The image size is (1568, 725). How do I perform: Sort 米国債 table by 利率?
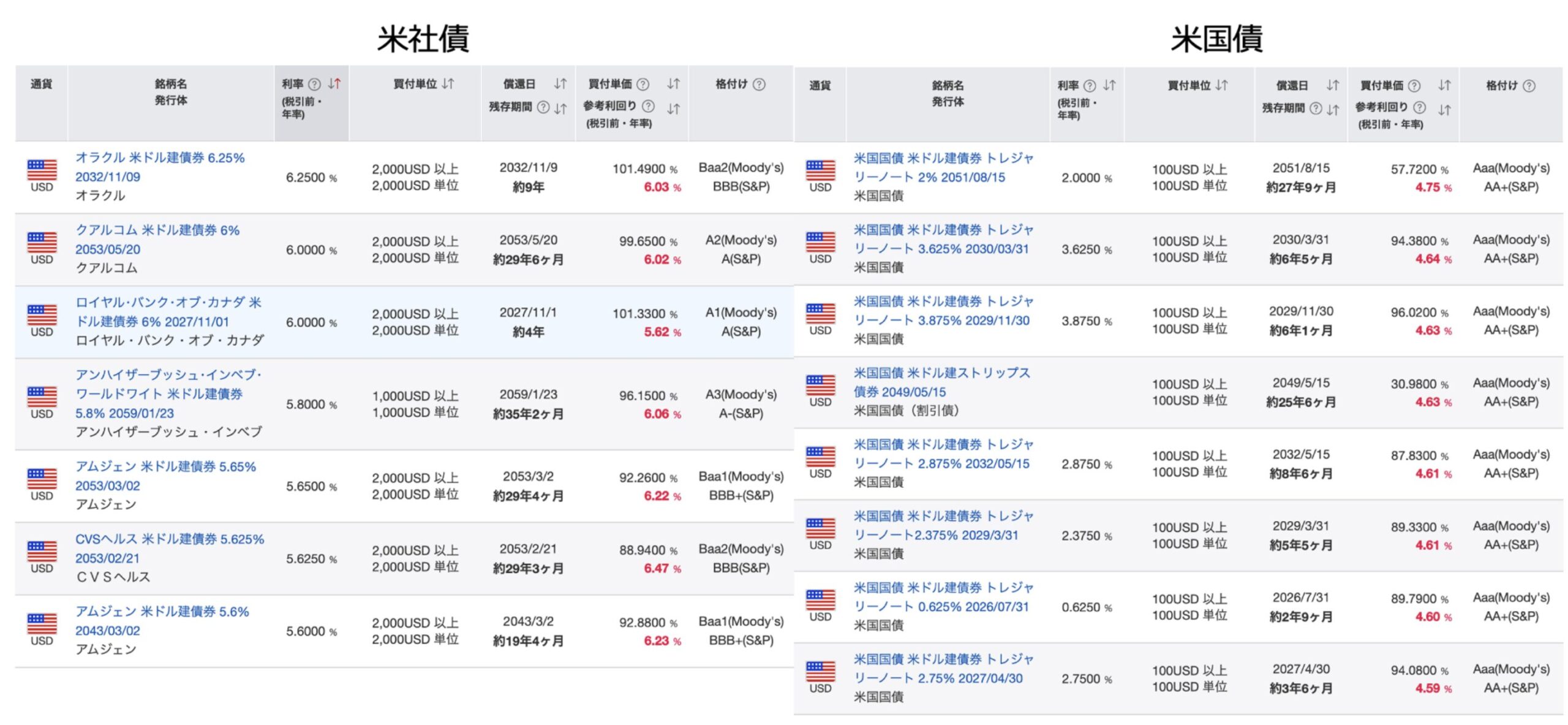pyautogui.click(x=1109, y=85)
